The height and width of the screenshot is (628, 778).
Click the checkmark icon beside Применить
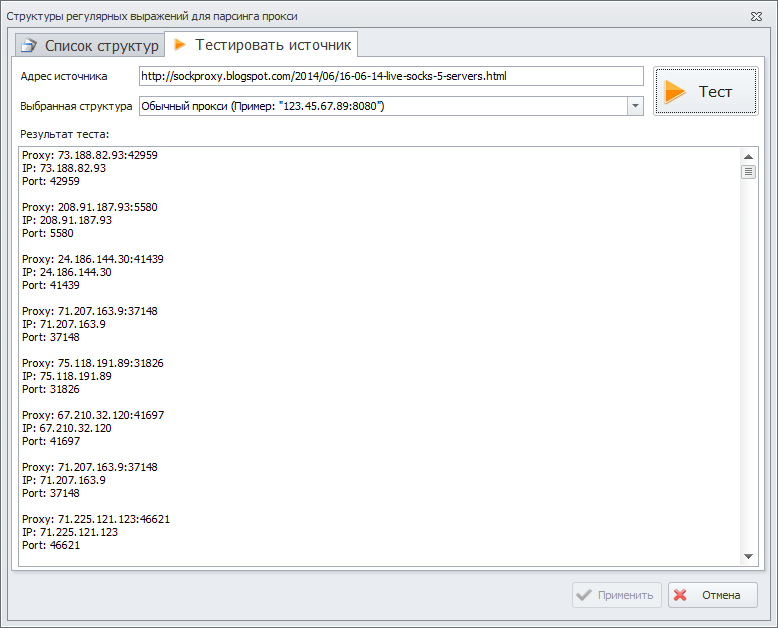[583, 595]
